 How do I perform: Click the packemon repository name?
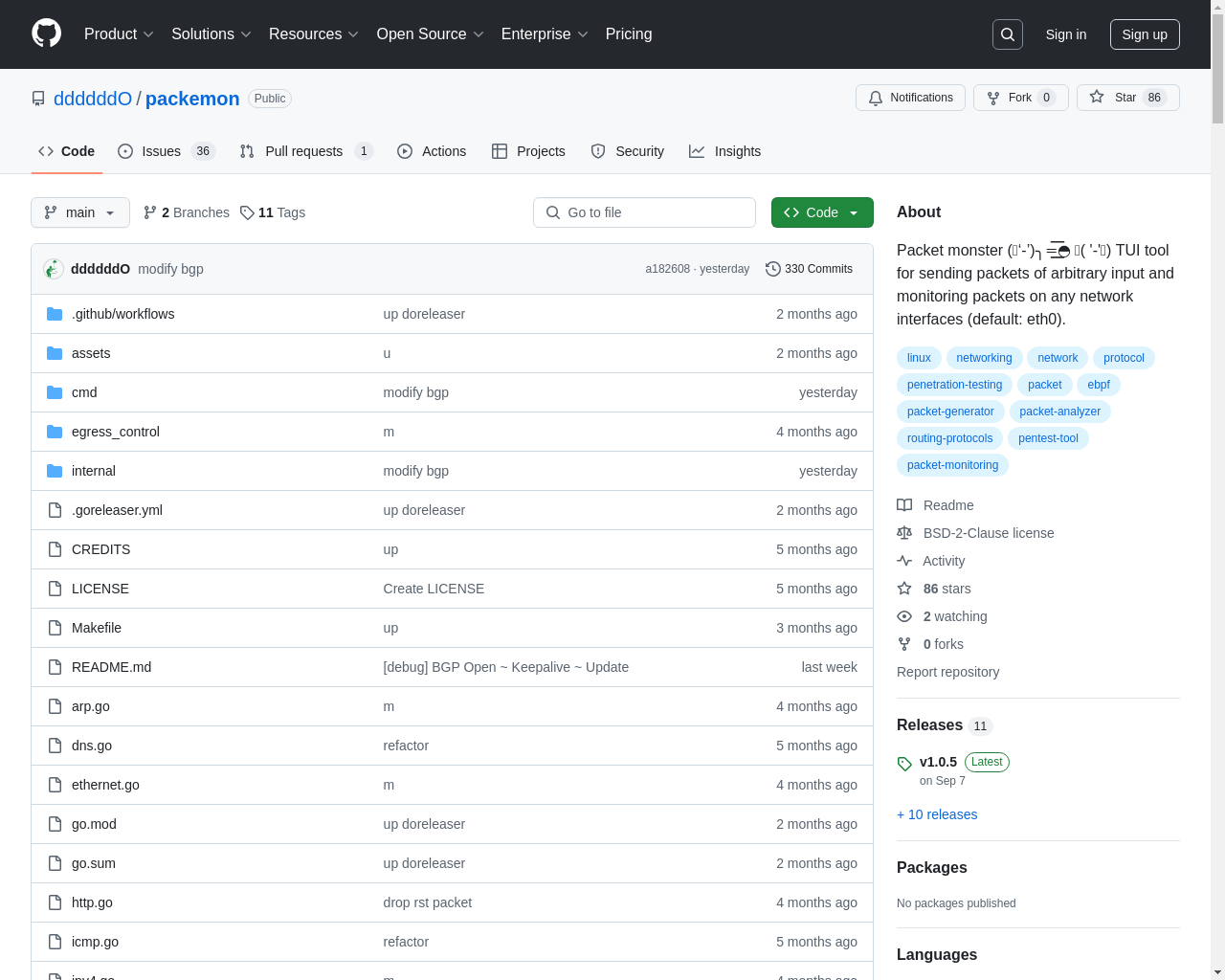click(x=192, y=99)
